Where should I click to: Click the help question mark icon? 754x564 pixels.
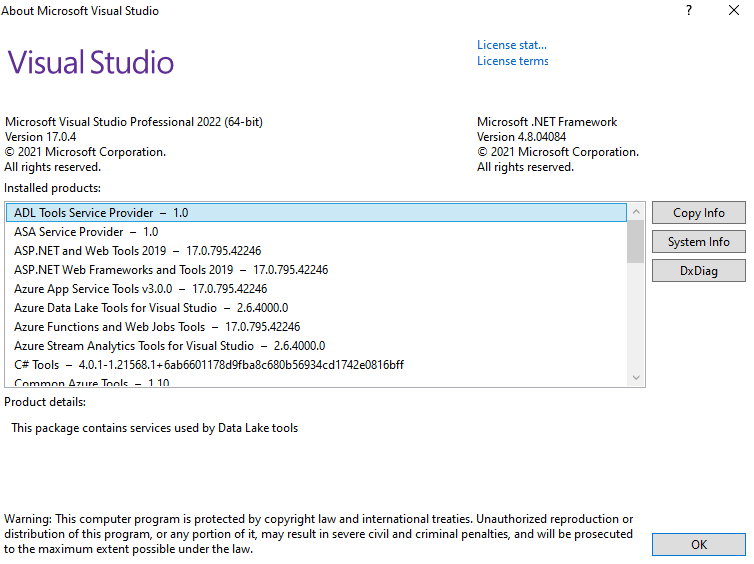[x=689, y=10]
